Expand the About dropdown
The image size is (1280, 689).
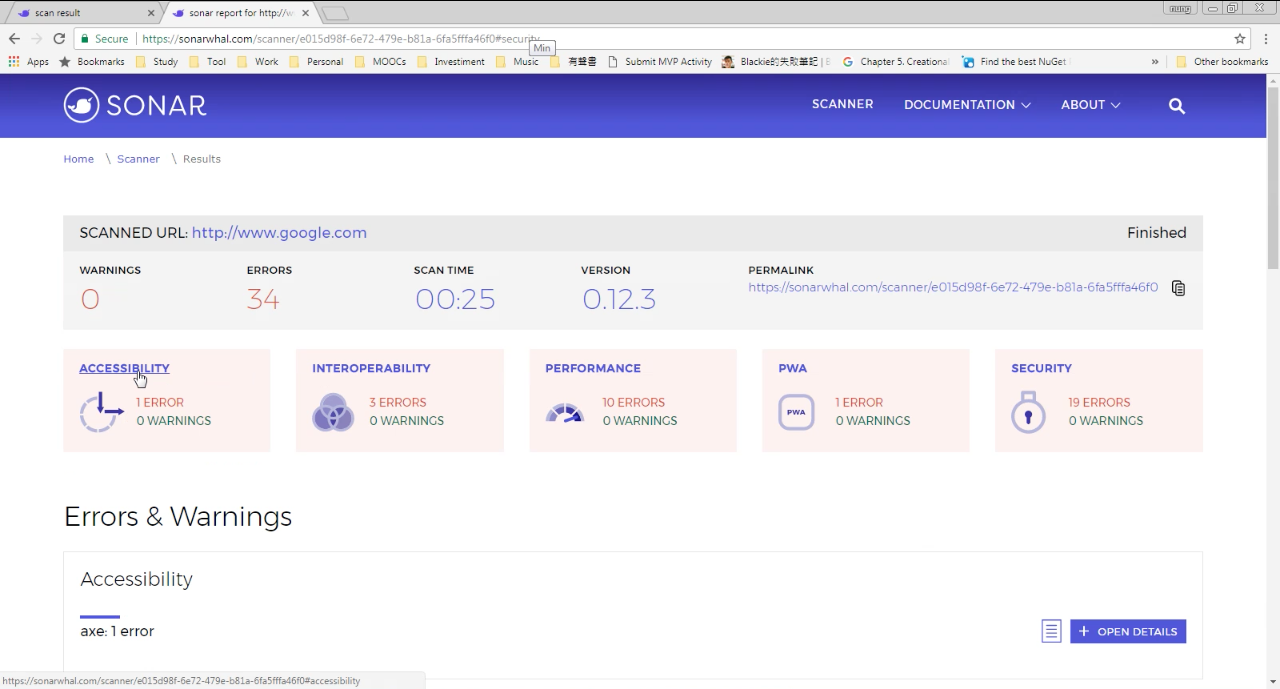tap(1090, 105)
